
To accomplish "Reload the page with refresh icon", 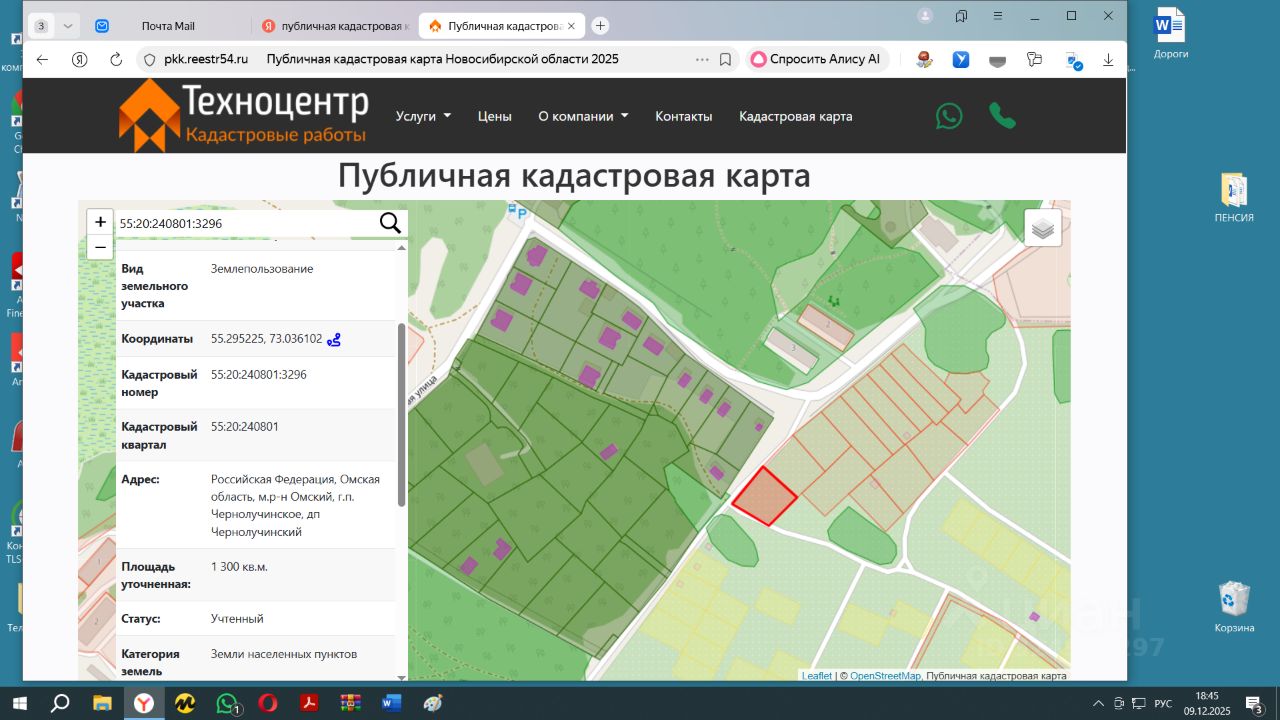I will tap(116, 59).
